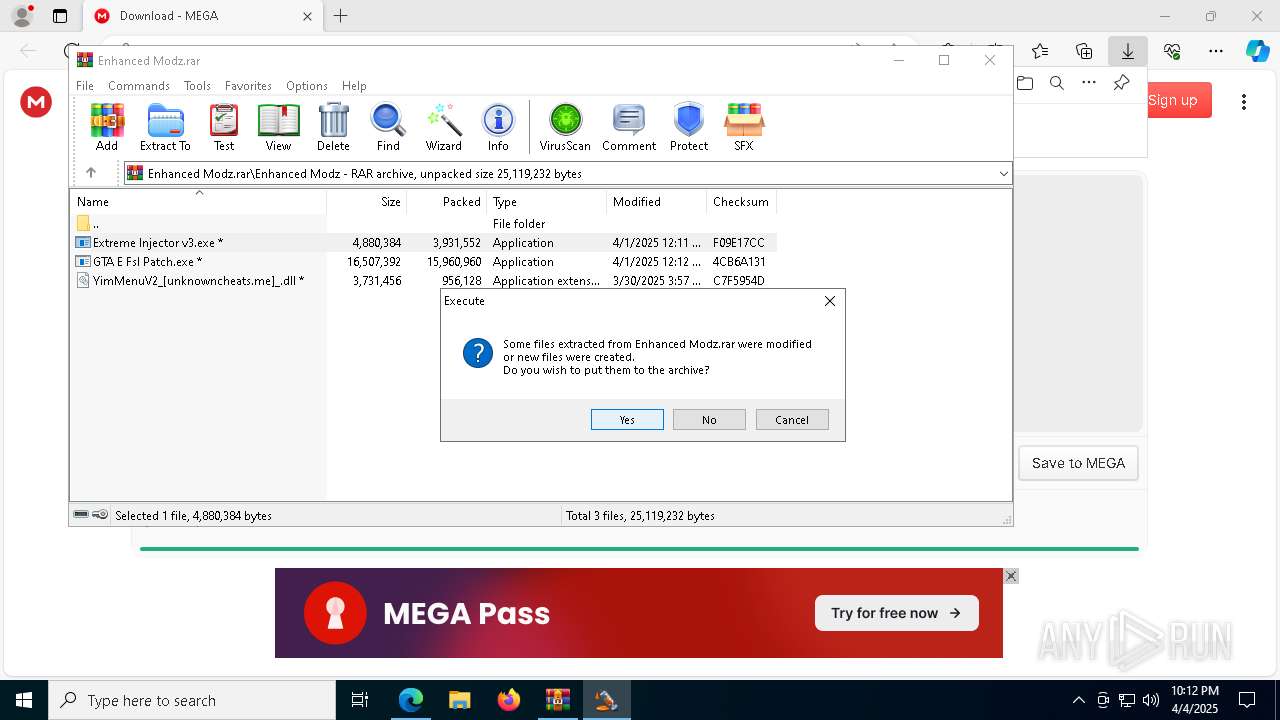Open Windows Start menu
The image size is (1280, 720).
(x=24, y=700)
